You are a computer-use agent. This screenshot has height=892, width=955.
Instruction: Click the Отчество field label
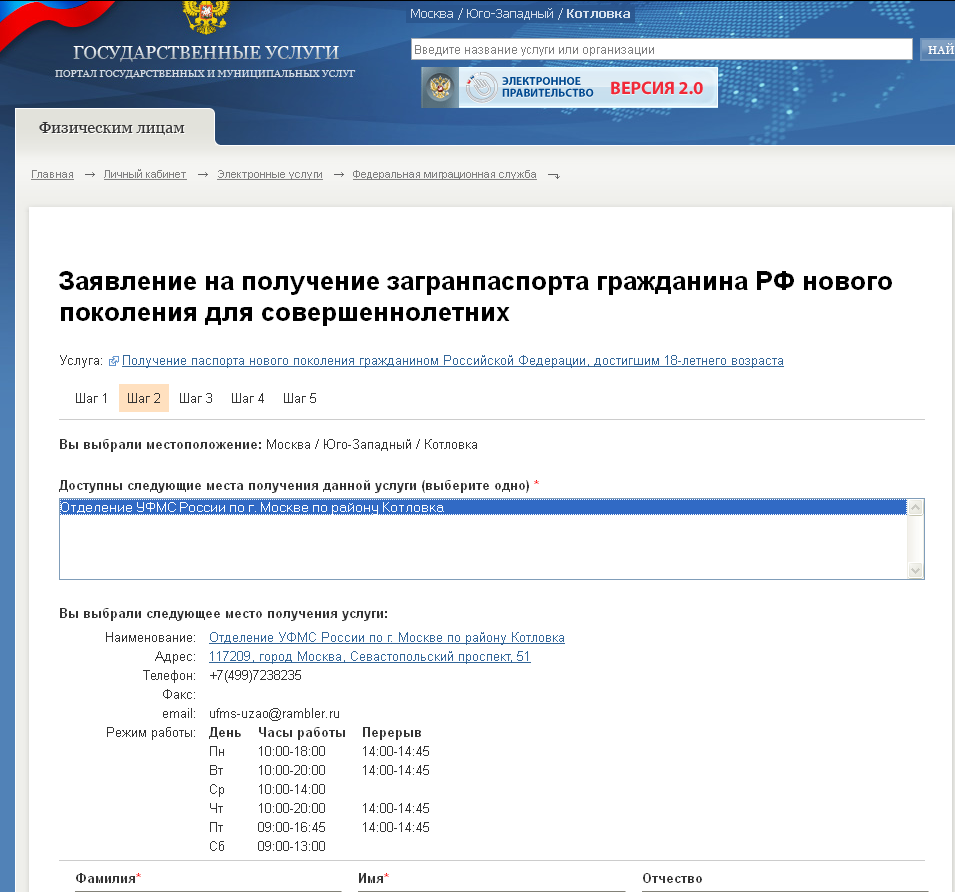click(x=672, y=878)
